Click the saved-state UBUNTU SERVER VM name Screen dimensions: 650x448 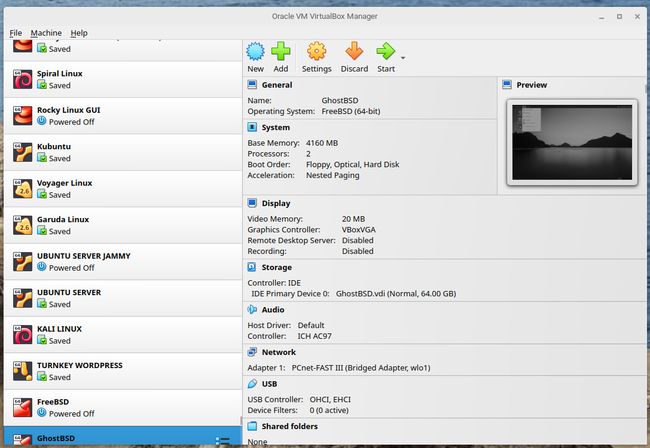coord(69,292)
